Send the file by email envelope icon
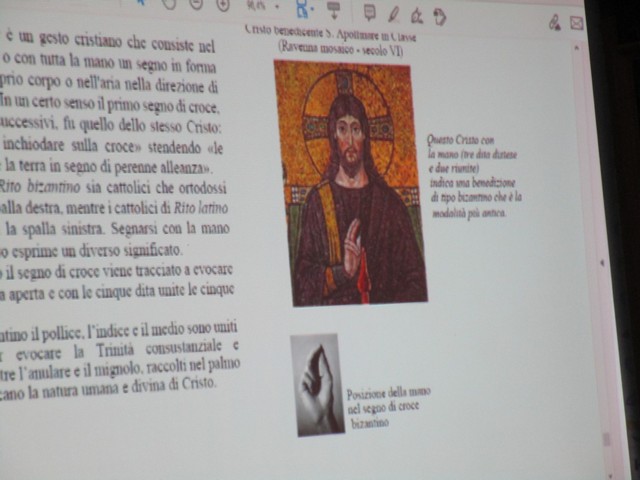The image size is (640, 480). point(576,23)
